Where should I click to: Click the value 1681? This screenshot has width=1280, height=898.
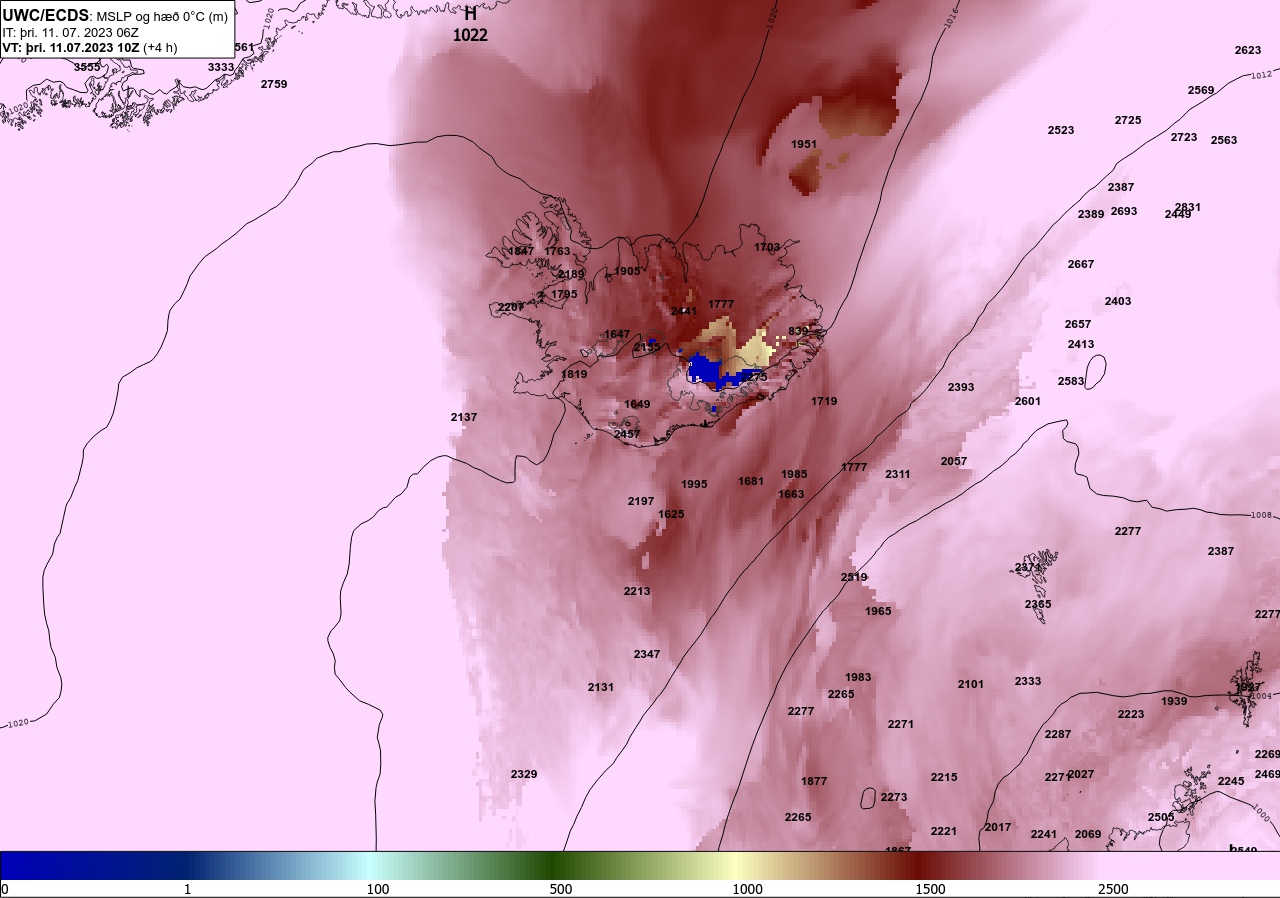(751, 481)
